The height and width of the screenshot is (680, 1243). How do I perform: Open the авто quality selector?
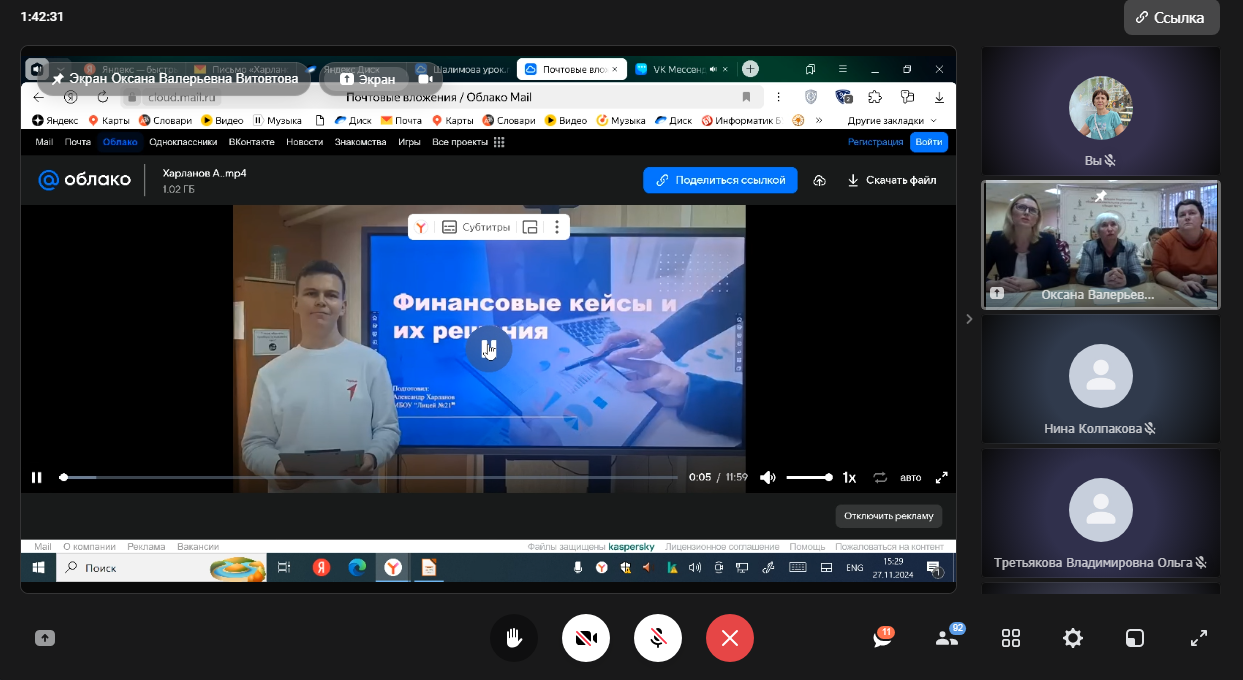[910, 477]
